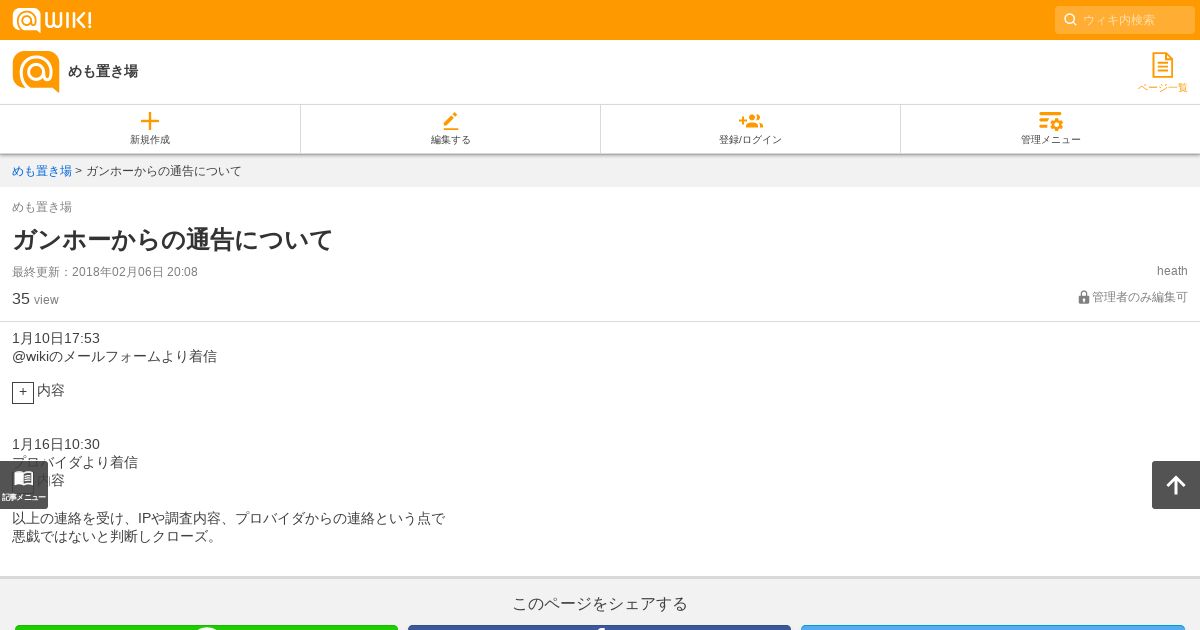
Task: Click the 1月10日17:53 timestamp
Action: point(56,338)
